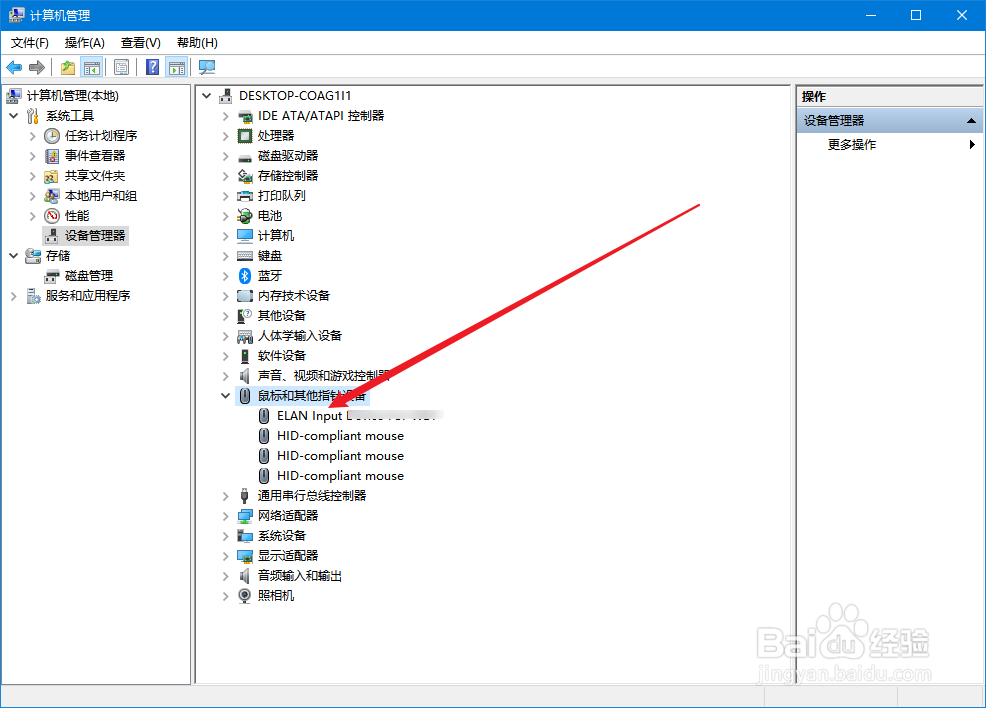Image resolution: width=986 pixels, height=708 pixels.
Task: Click the 电池 battery icon
Action: click(245, 216)
